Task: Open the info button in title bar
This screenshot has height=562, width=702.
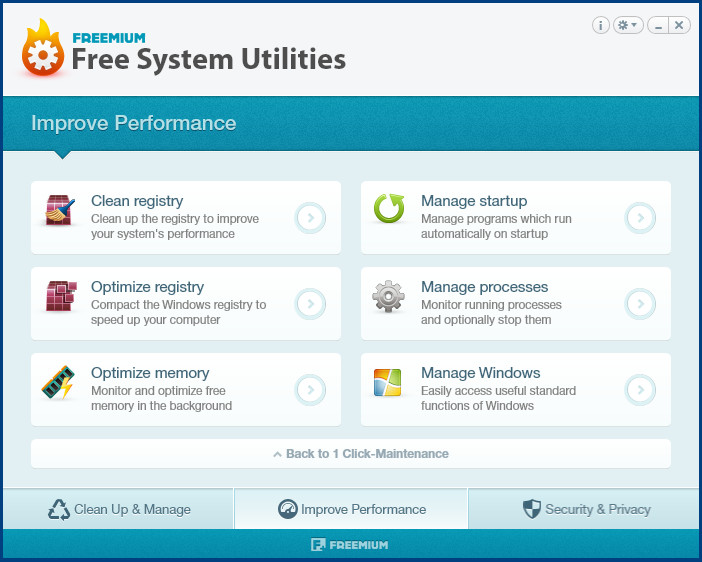Action: pos(600,25)
